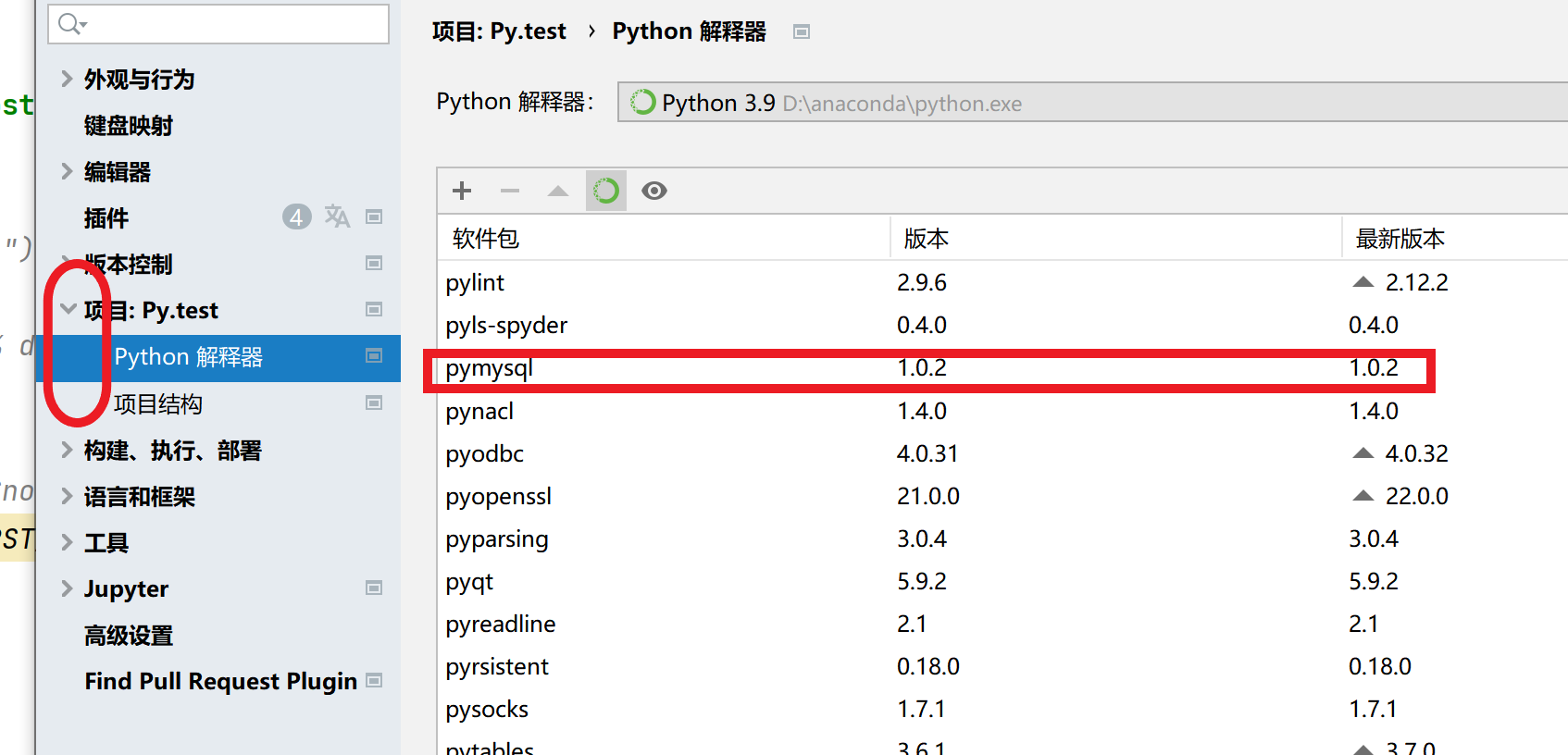The width and height of the screenshot is (1568, 755).
Task: Select the pynacl package row
Action: click(x=1002, y=411)
